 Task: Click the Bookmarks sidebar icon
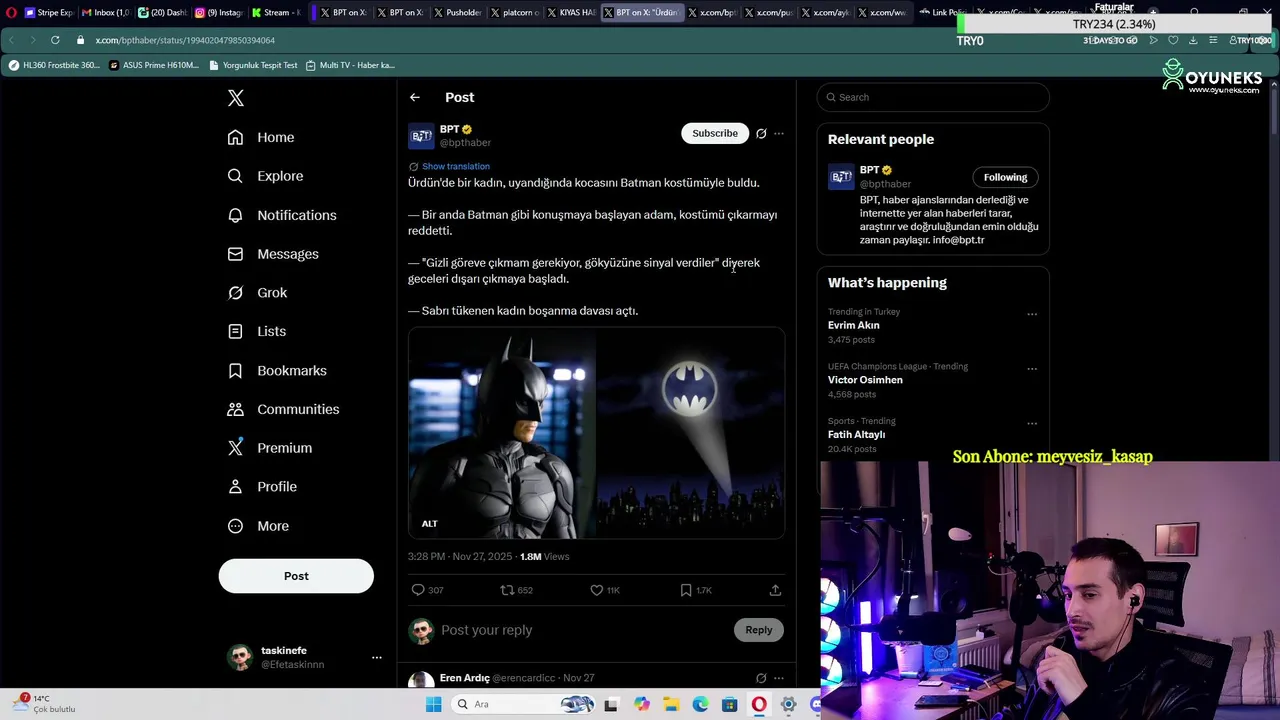tap(235, 370)
